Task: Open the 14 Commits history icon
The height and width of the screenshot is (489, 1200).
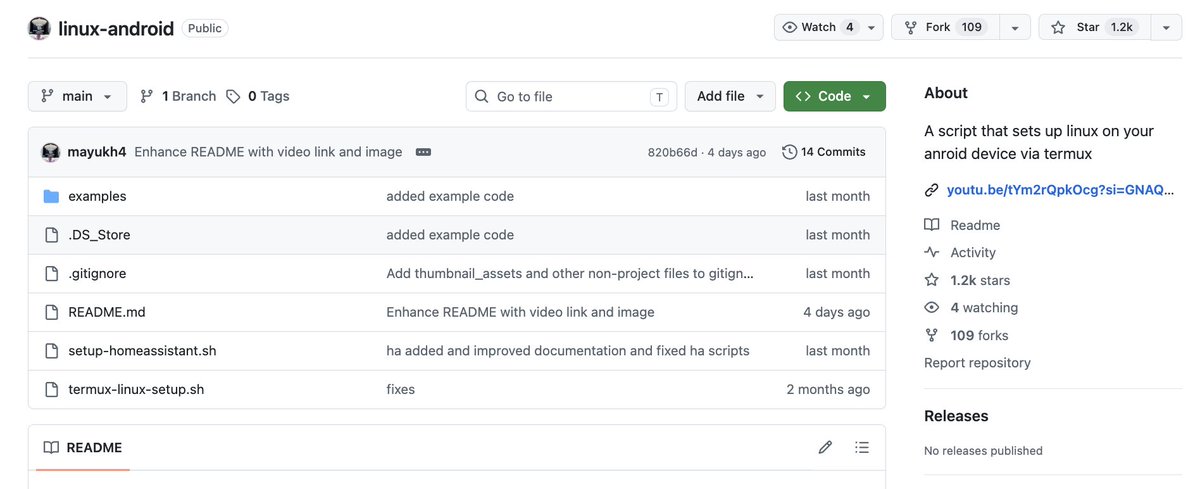Action: pos(790,152)
